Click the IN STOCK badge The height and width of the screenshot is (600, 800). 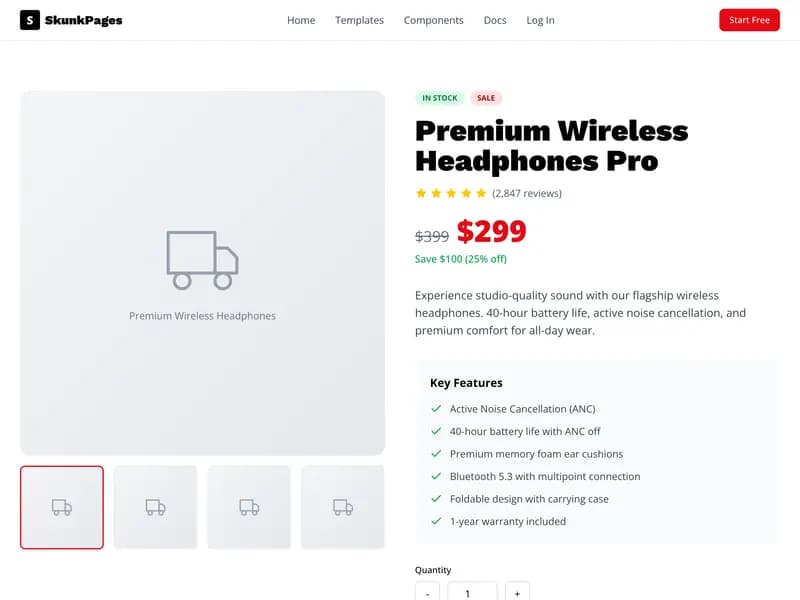(440, 98)
